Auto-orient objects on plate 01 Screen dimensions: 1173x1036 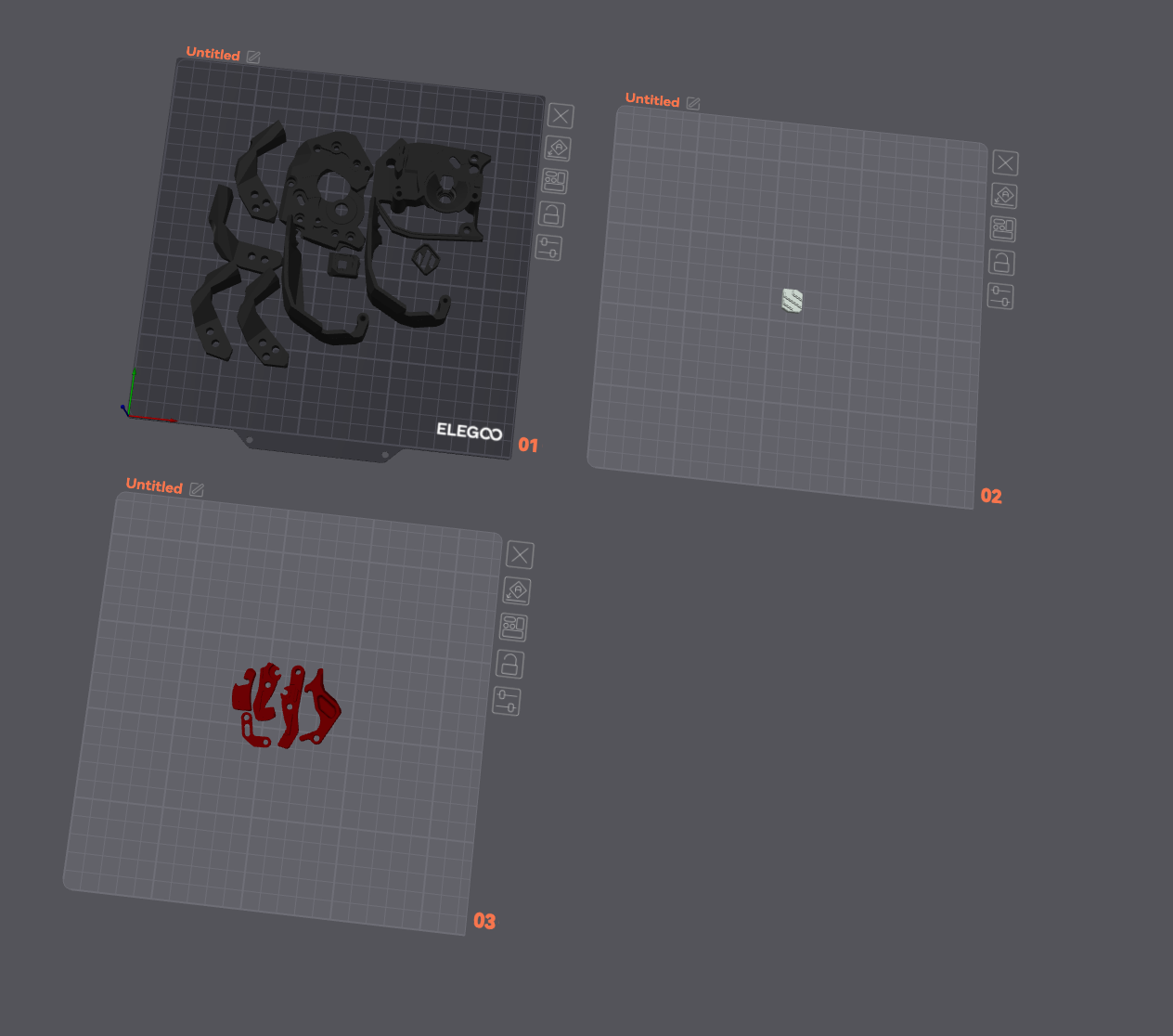pos(558,149)
